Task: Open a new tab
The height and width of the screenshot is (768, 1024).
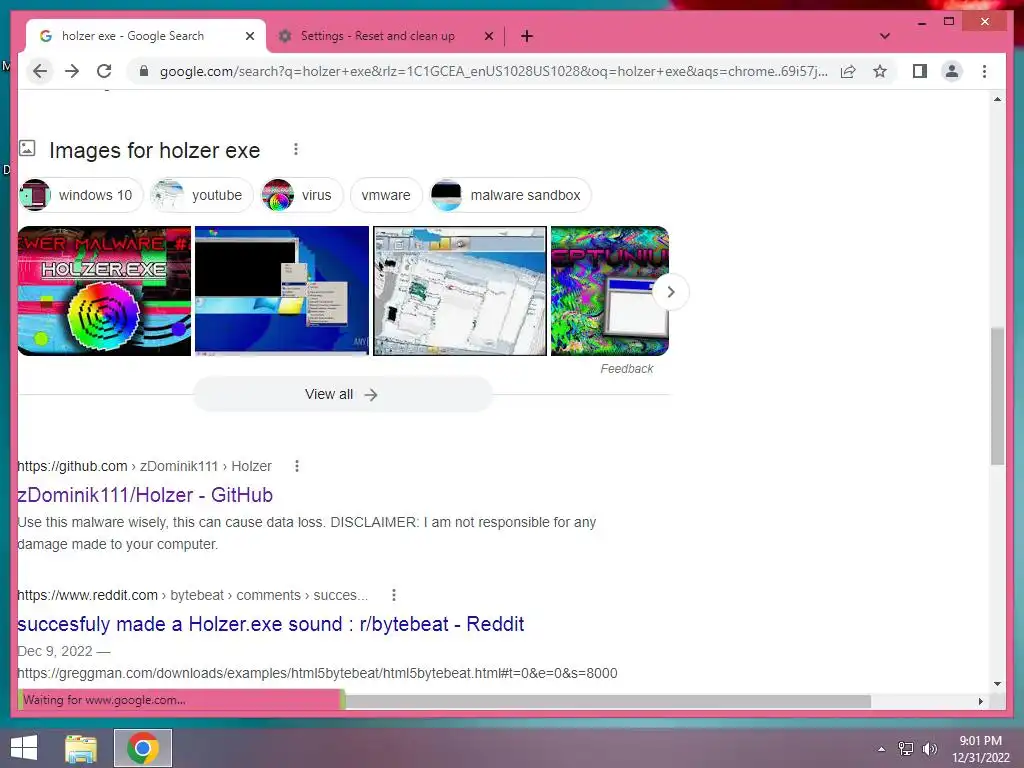Action: pyautogui.click(x=527, y=37)
